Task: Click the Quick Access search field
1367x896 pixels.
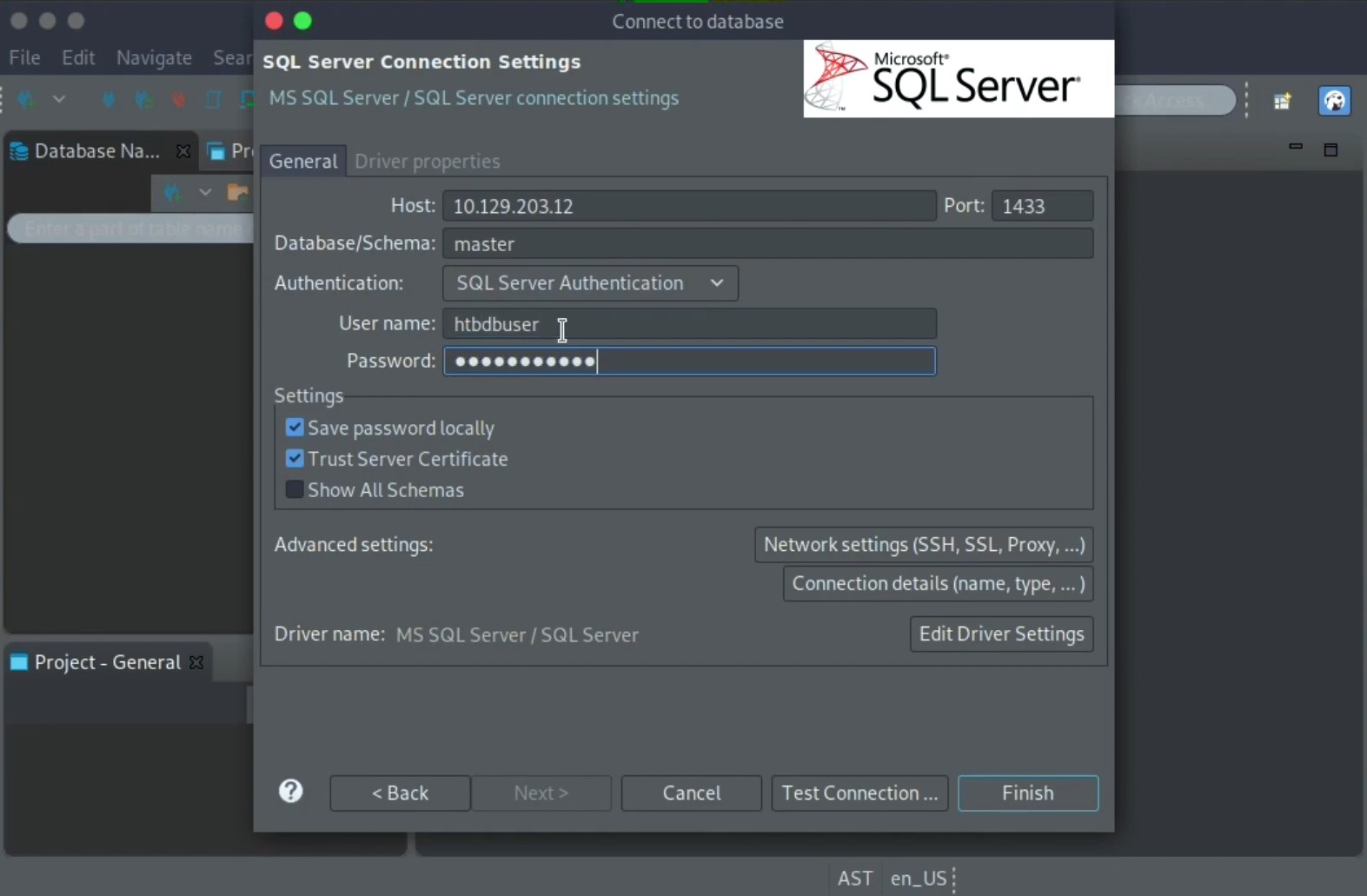Action: pos(1175,101)
